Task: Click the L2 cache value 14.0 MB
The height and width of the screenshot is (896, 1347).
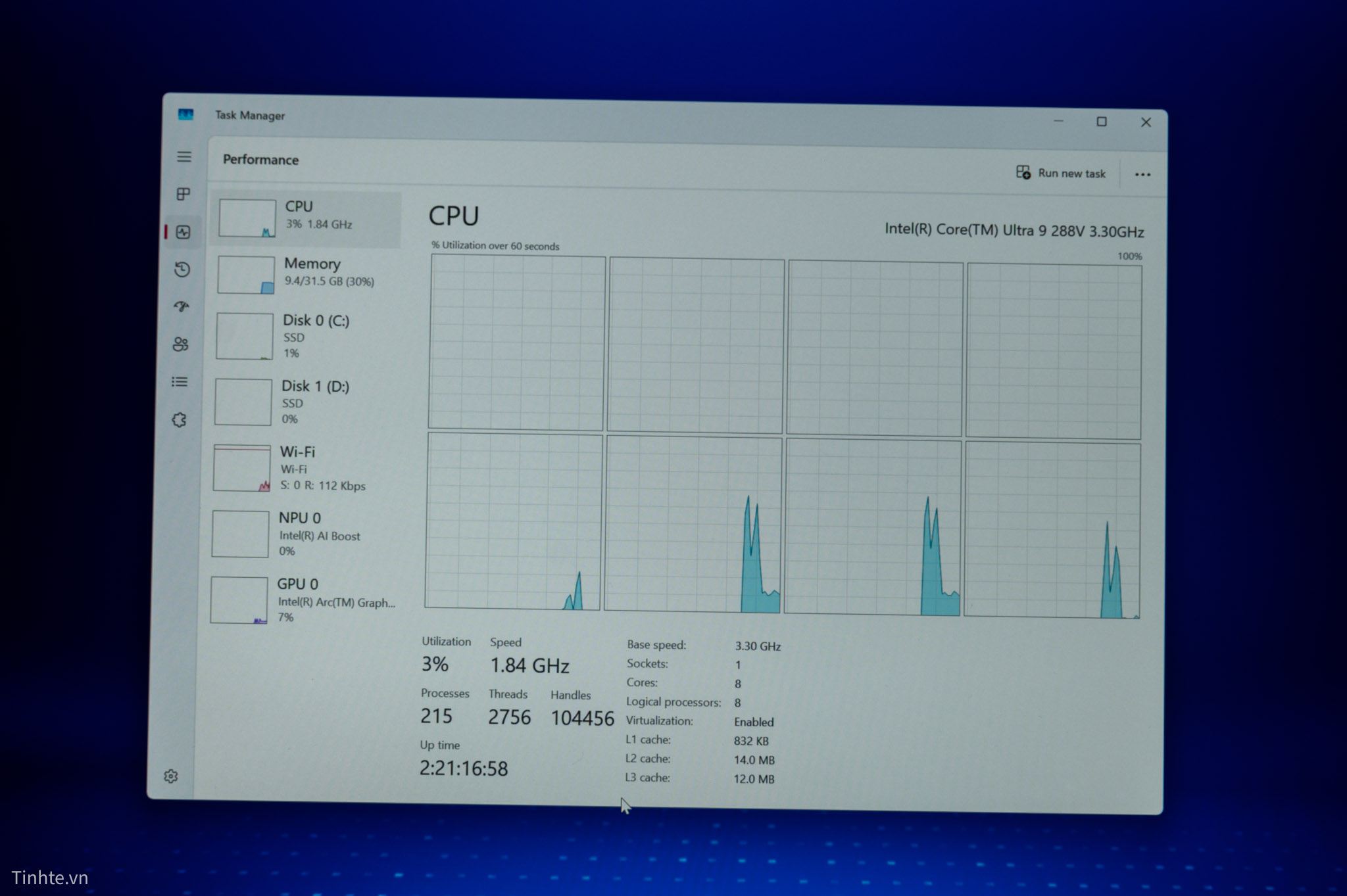Action: tap(754, 760)
